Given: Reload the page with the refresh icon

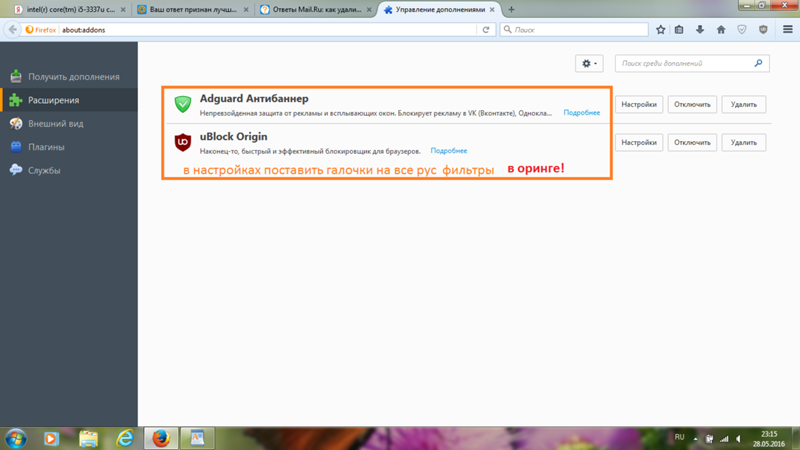Looking at the screenshot, I should pyautogui.click(x=486, y=30).
